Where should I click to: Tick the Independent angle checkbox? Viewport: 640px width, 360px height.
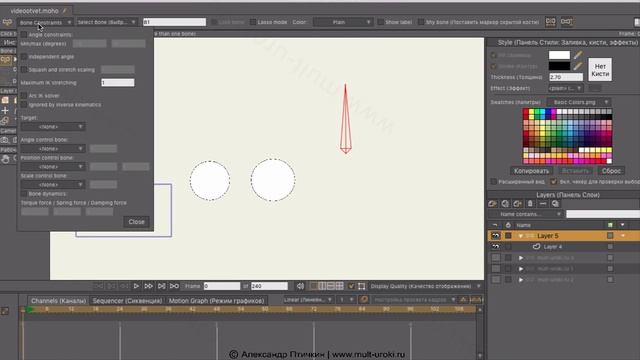24,57
